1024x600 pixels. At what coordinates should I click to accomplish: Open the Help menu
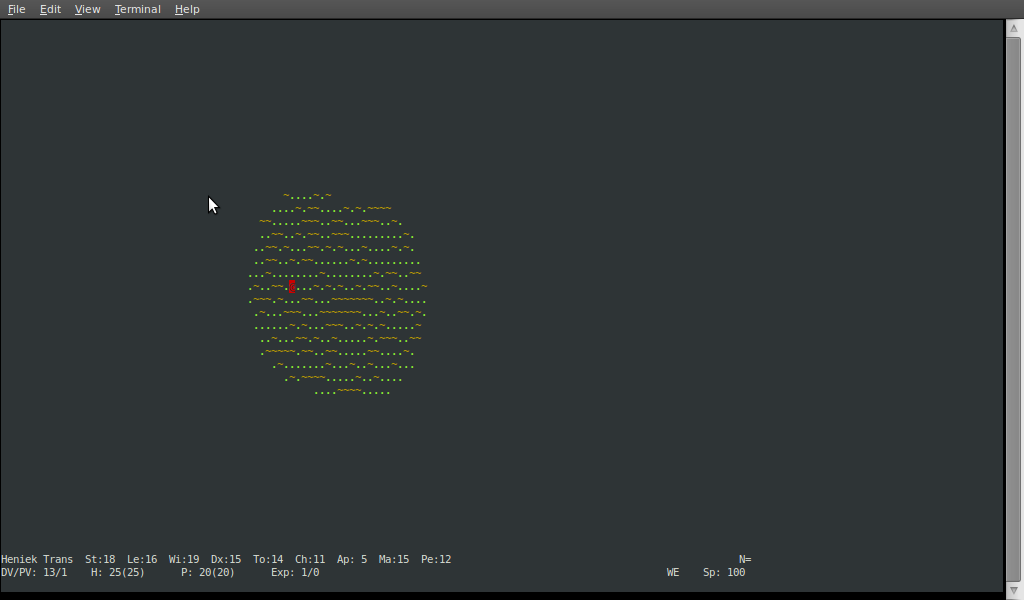(x=187, y=9)
